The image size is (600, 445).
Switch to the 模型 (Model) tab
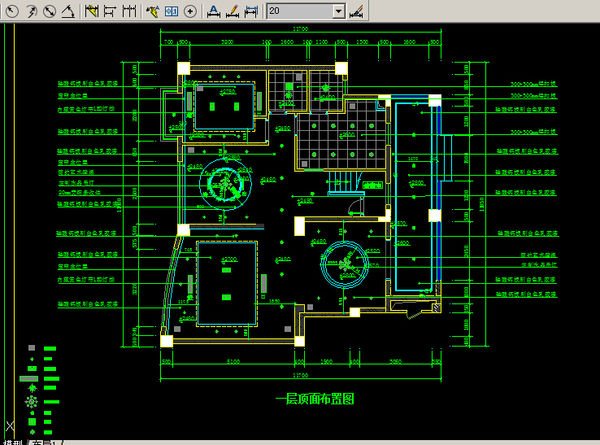pos(12,441)
